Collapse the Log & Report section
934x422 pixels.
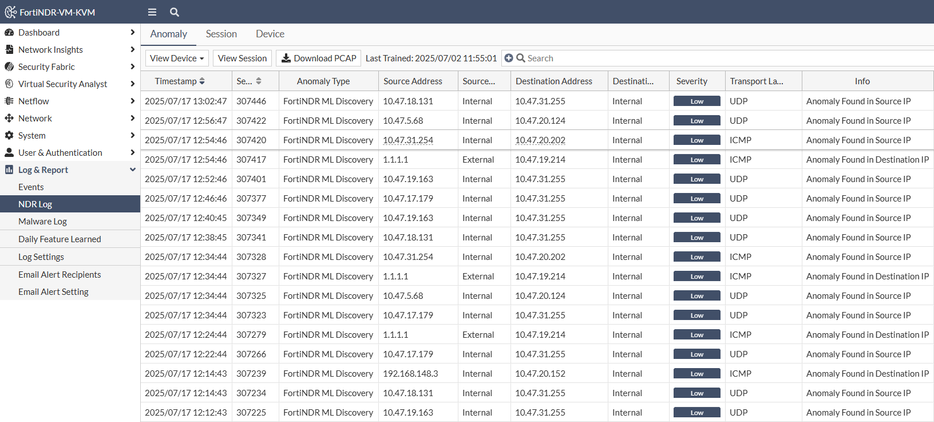point(132,170)
